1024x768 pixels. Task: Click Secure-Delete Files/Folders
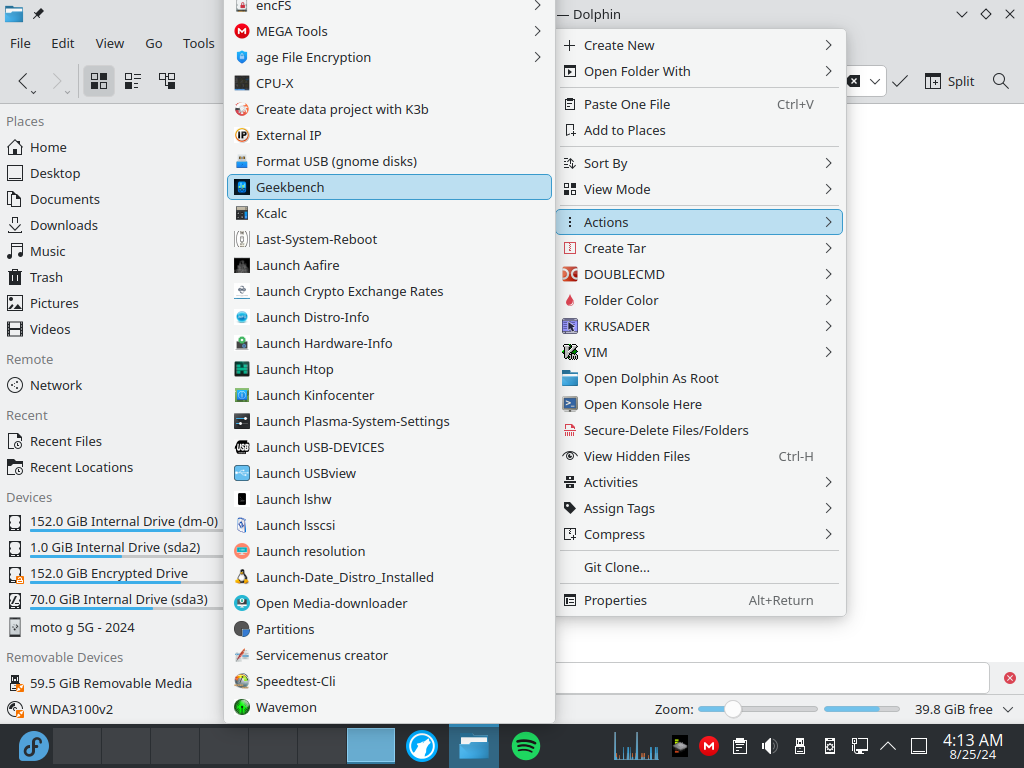click(699, 430)
